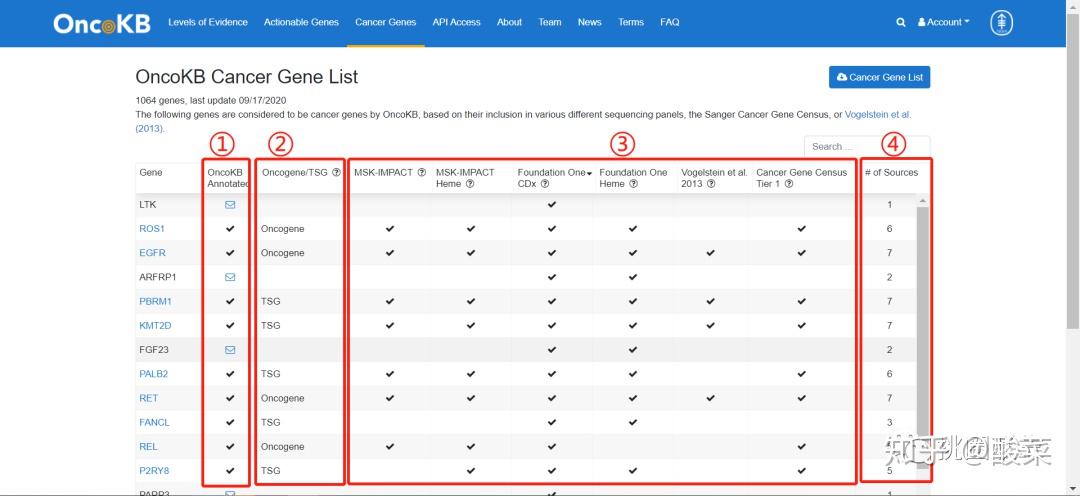Go to Levels of Evidence page
1080x496 pixels.
coord(208,22)
